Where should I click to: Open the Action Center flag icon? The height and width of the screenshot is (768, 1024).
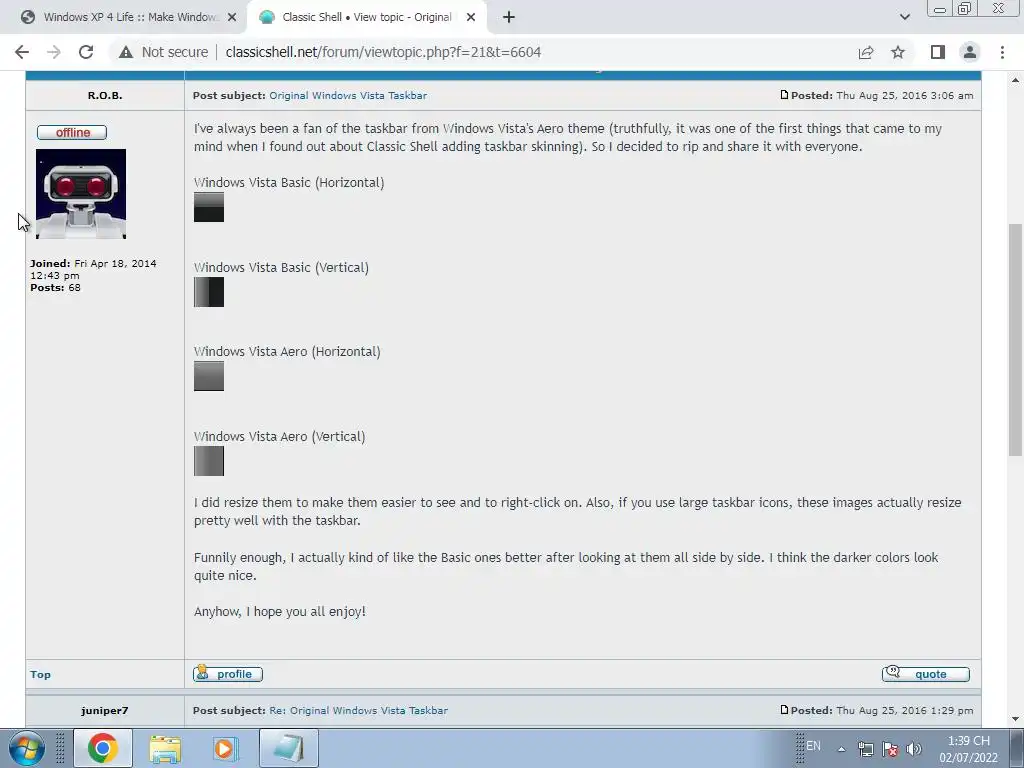(x=889, y=749)
